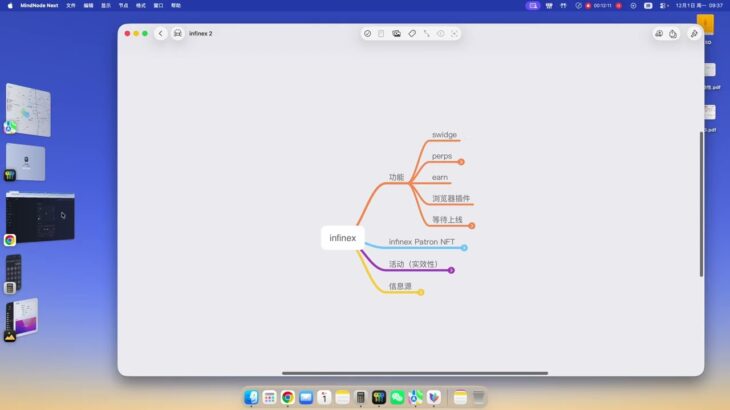Insert an image via the toolbar photo icon

point(396,34)
